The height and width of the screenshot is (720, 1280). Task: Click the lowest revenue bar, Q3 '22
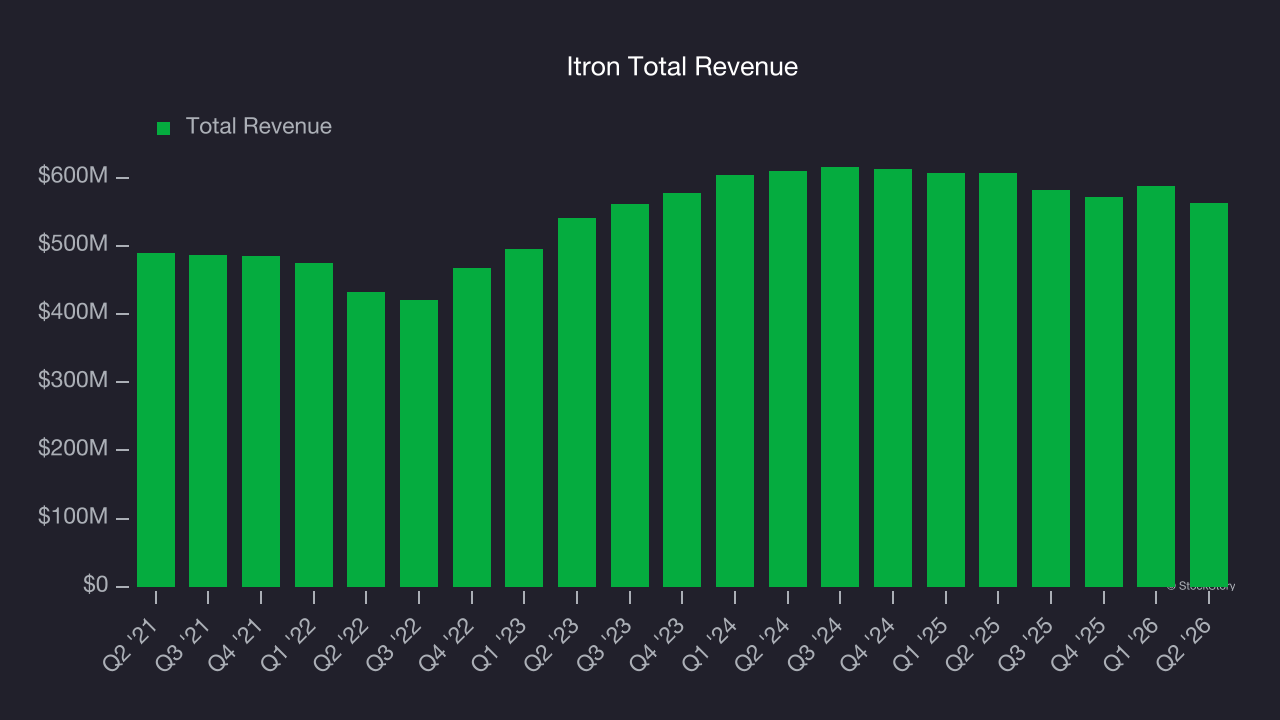coord(419,443)
